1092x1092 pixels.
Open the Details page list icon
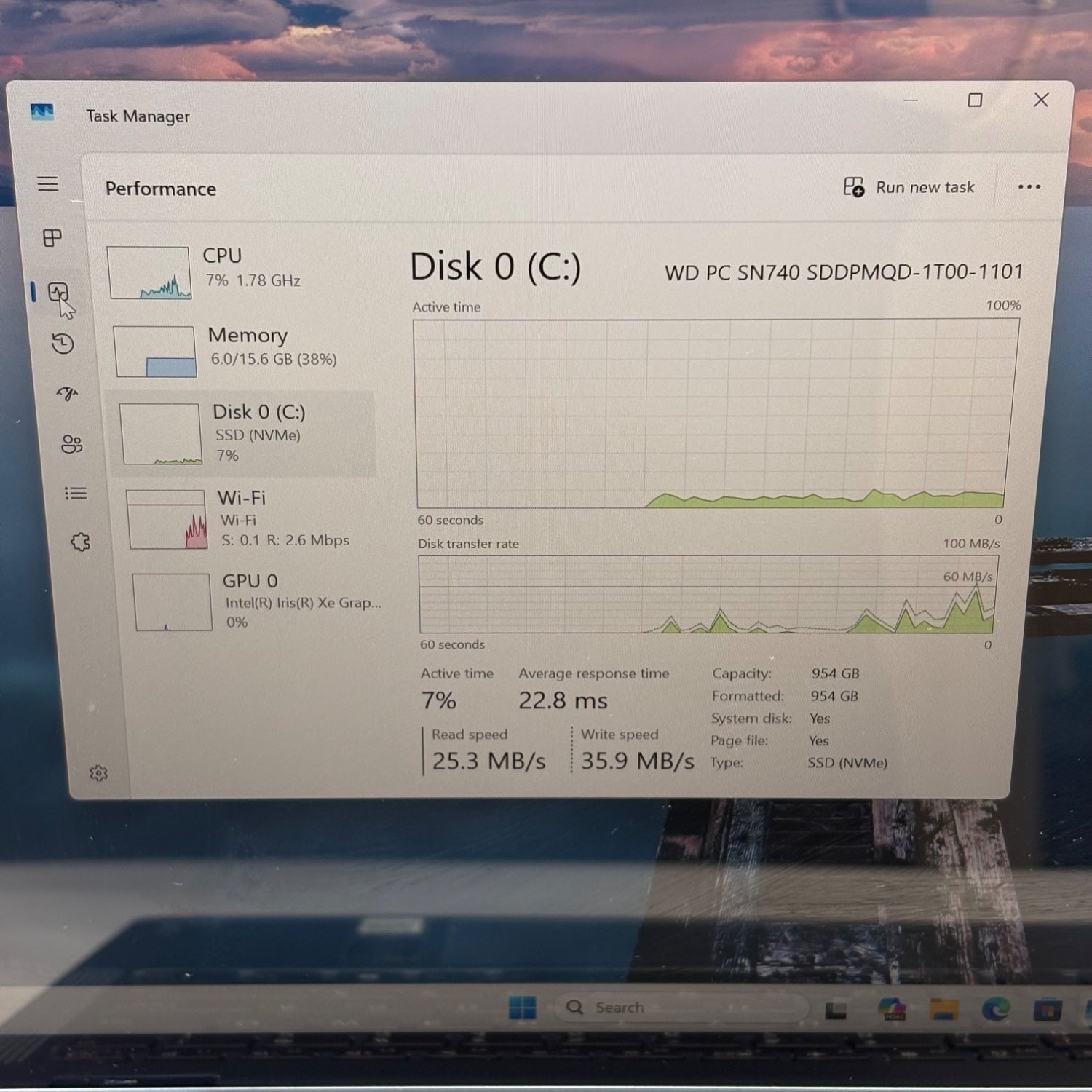click(x=76, y=494)
